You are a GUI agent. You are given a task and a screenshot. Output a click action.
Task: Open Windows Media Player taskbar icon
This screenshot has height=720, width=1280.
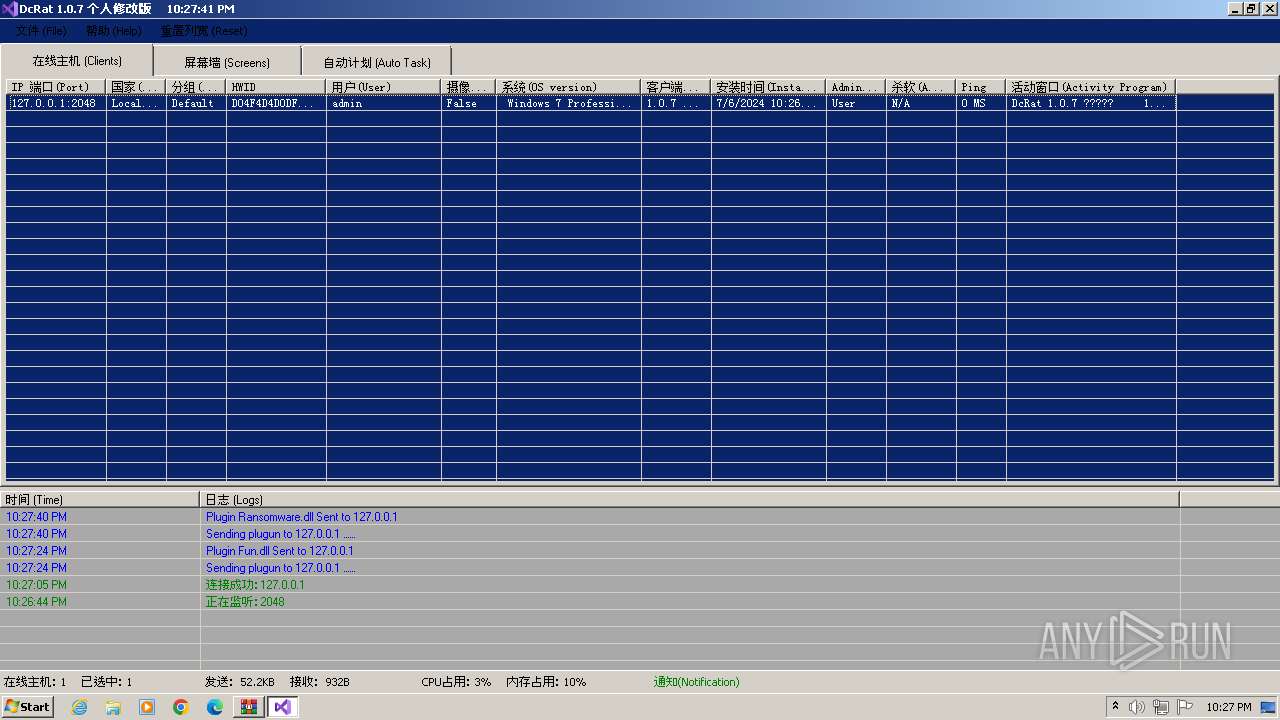(147, 707)
